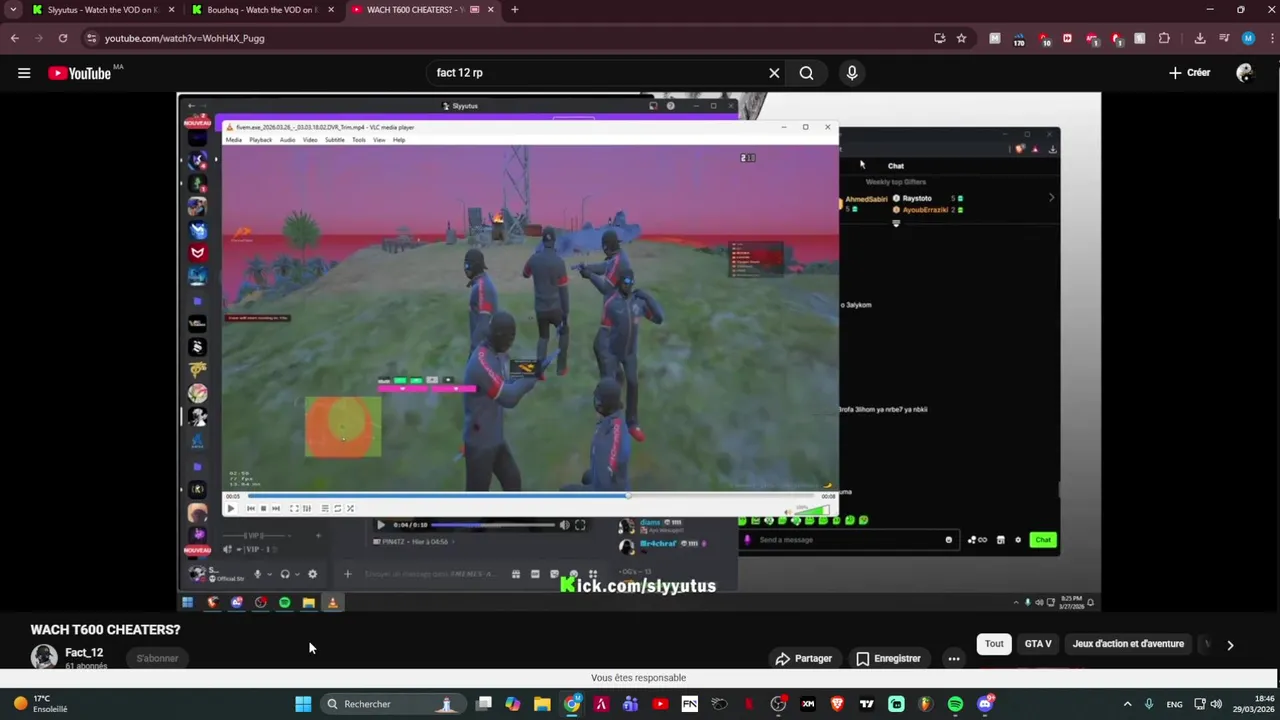Viewport: 1280px width, 720px height.
Task: Go to the YouTube home logo
Action: (x=79, y=73)
